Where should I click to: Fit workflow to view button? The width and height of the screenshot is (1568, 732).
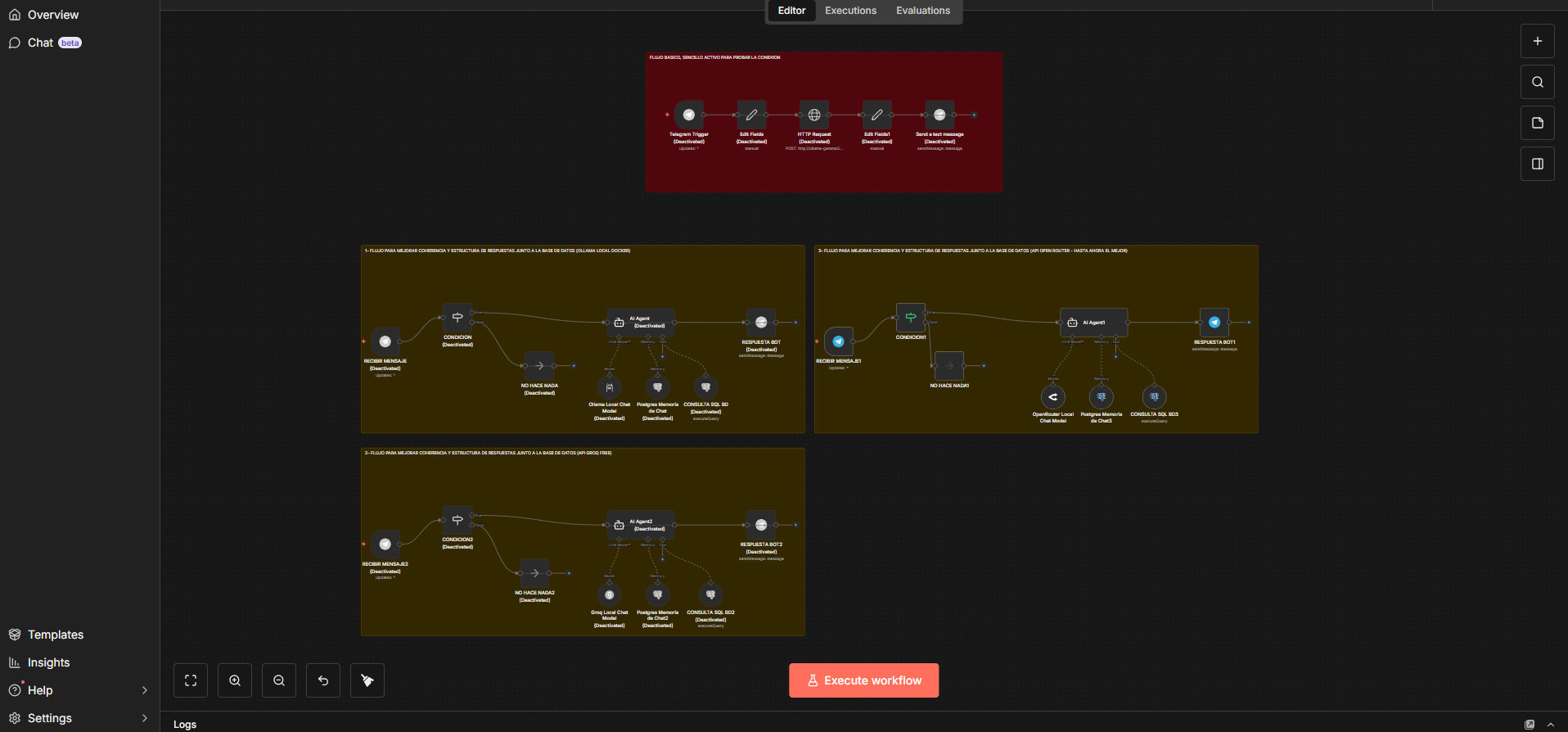coord(191,680)
